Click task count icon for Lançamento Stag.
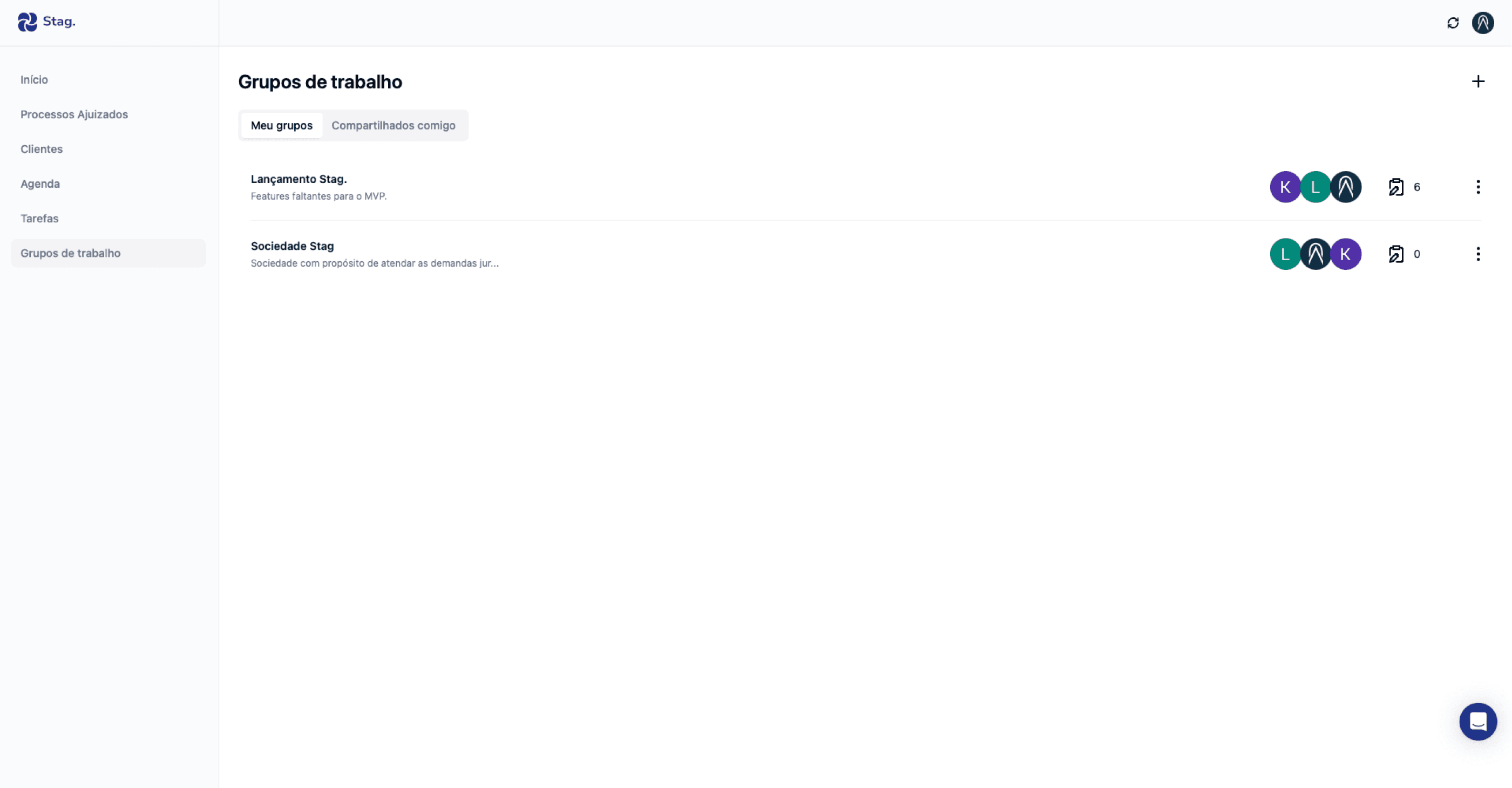Viewport: 1512px width, 788px height. click(1396, 187)
